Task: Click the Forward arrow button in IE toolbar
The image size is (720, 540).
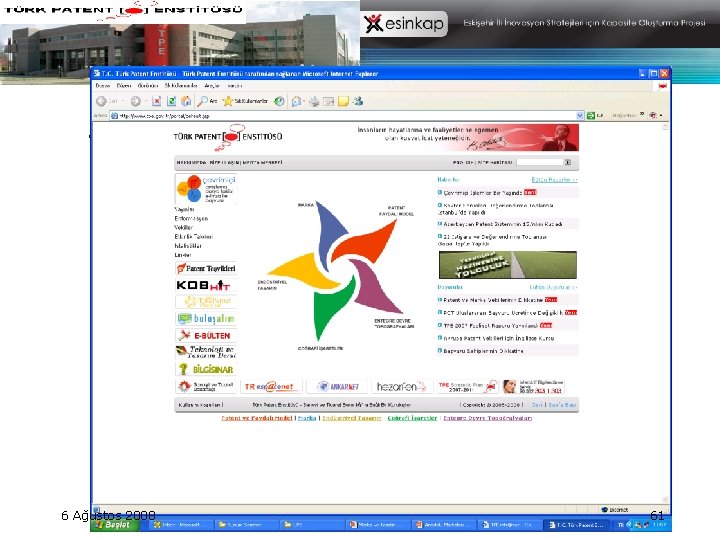Action: click(135, 101)
